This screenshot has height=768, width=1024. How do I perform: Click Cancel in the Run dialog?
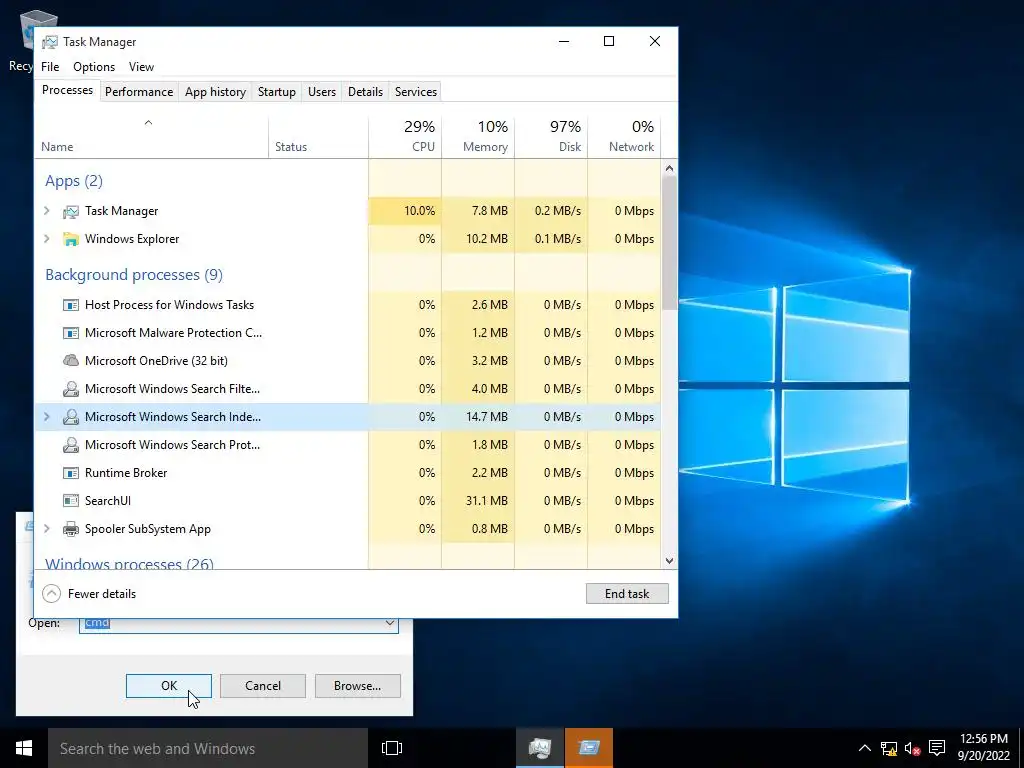pos(263,686)
